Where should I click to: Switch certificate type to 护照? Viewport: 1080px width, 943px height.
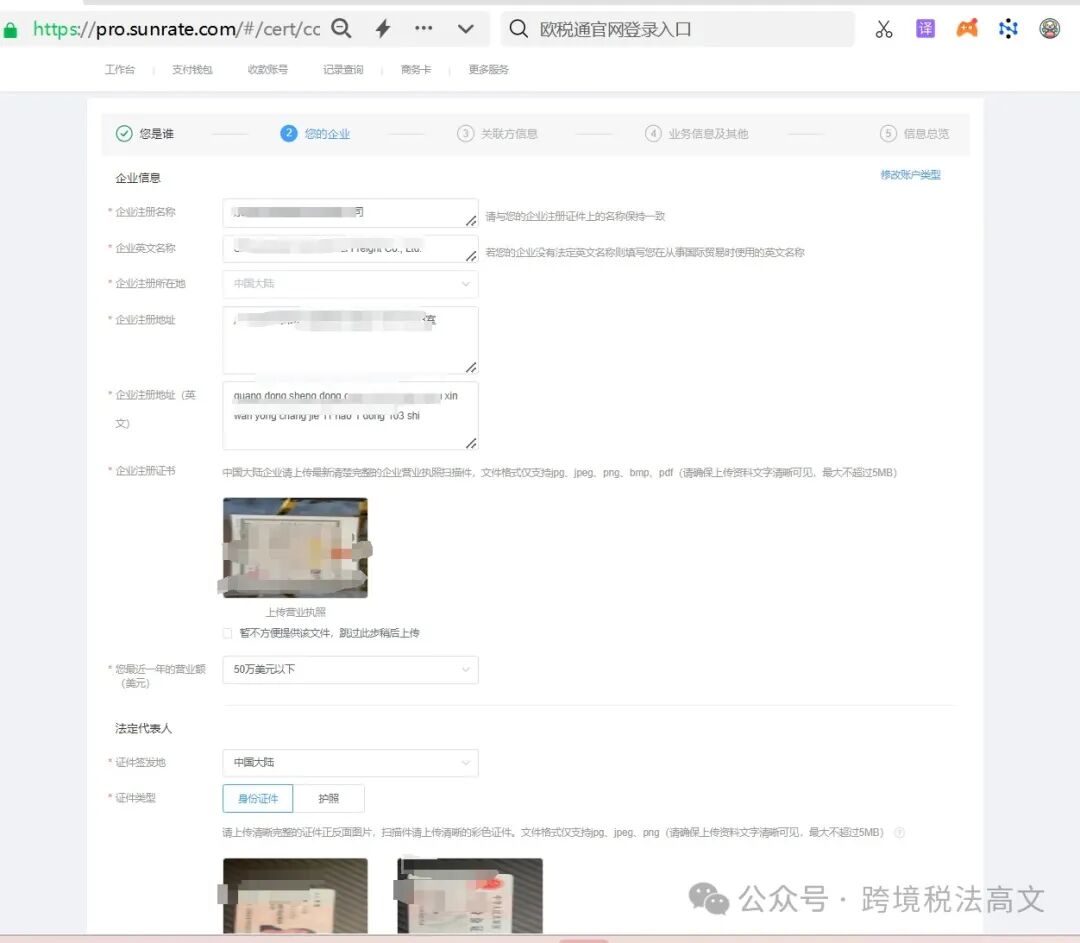coord(330,798)
